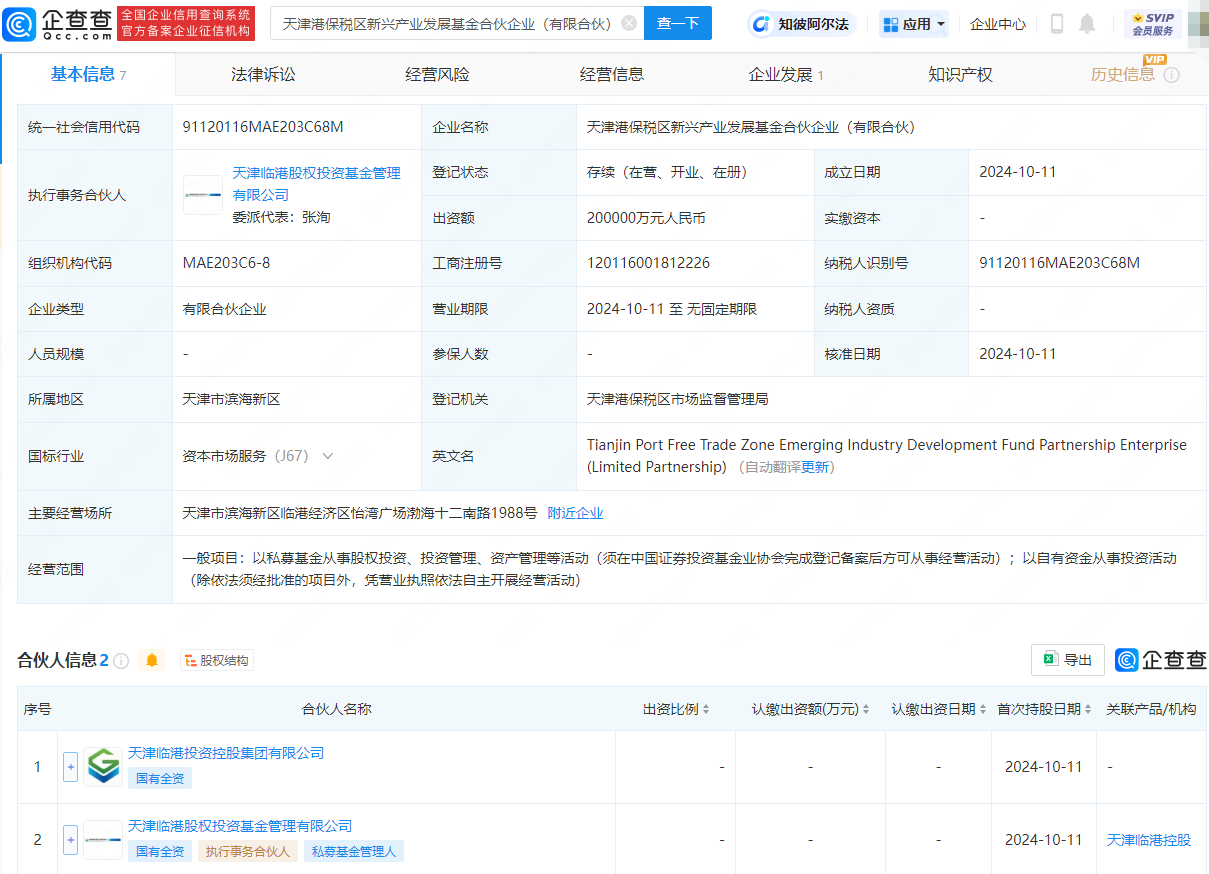Image resolution: width=1209 pixels, height=874 pixels.
Task: Open the 应用 dropdown menu
Action: click(x=914, y=24)
